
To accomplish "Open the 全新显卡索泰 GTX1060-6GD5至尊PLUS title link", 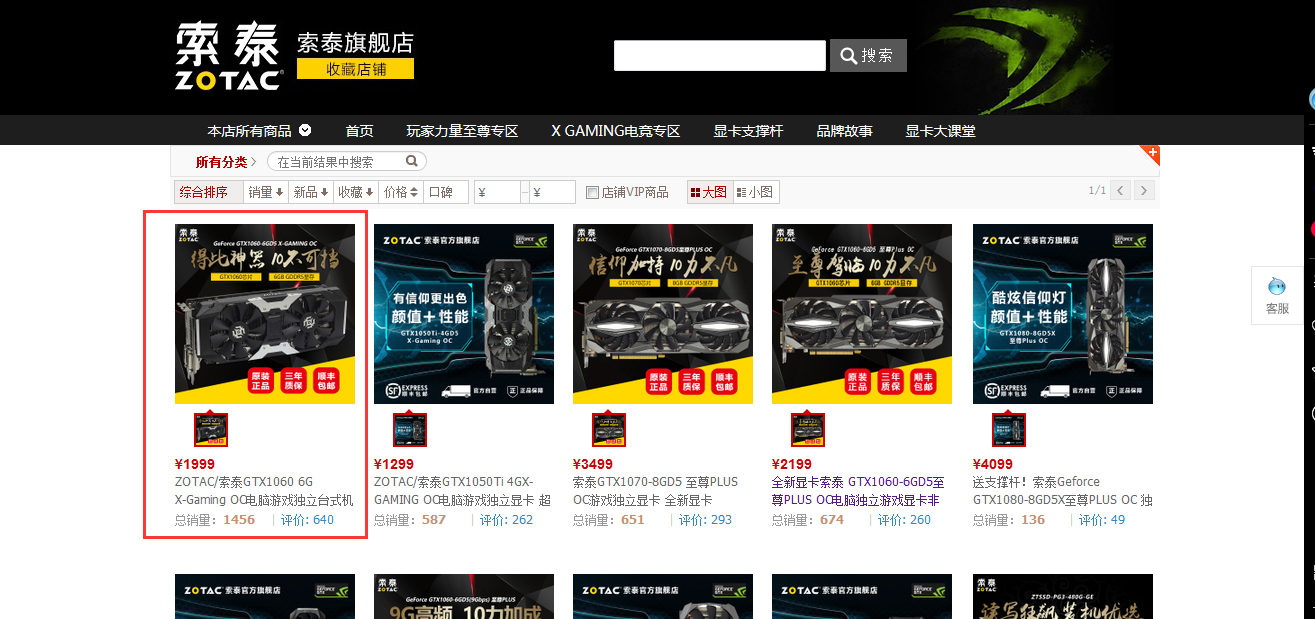I will coord(859,491).
